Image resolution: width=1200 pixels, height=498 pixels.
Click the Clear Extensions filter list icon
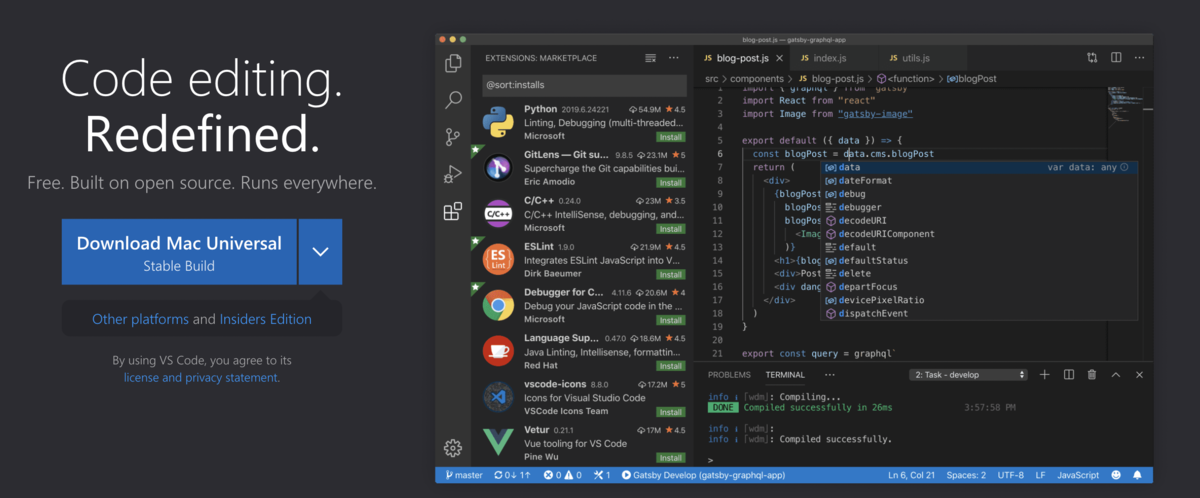[651, 58]
